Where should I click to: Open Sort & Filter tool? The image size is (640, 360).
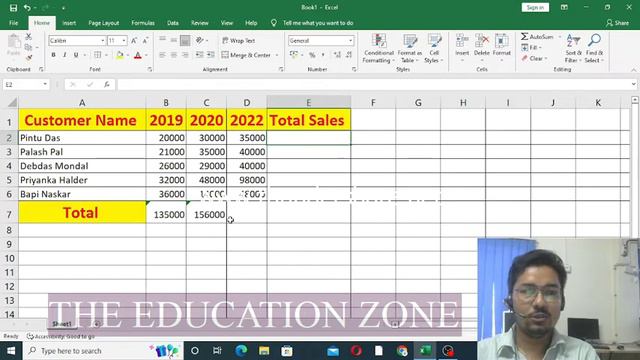coord(573,48)
